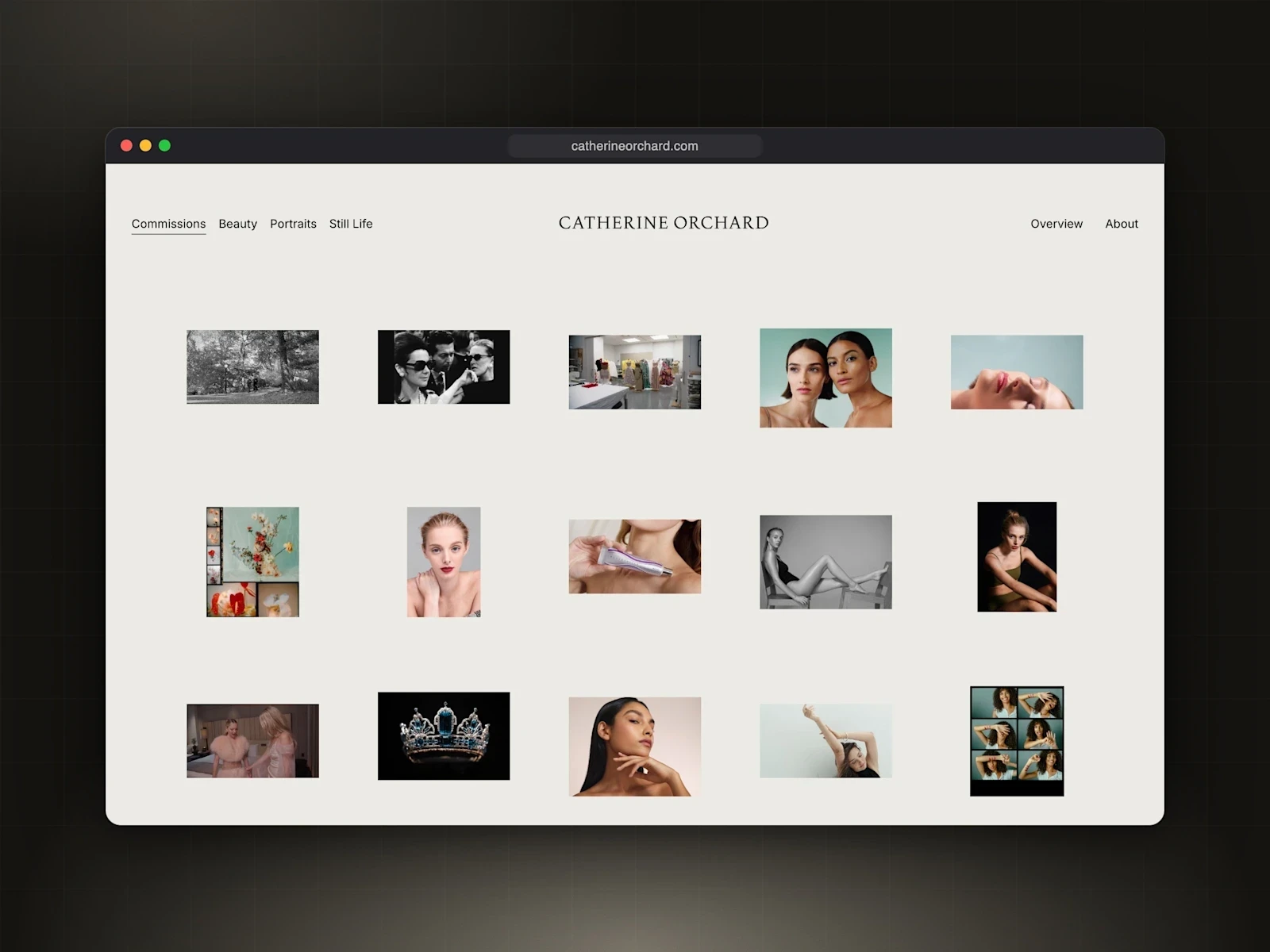
Task: Select the dark-haired woman hand-under-chin portrait
Action: (635, 747)
